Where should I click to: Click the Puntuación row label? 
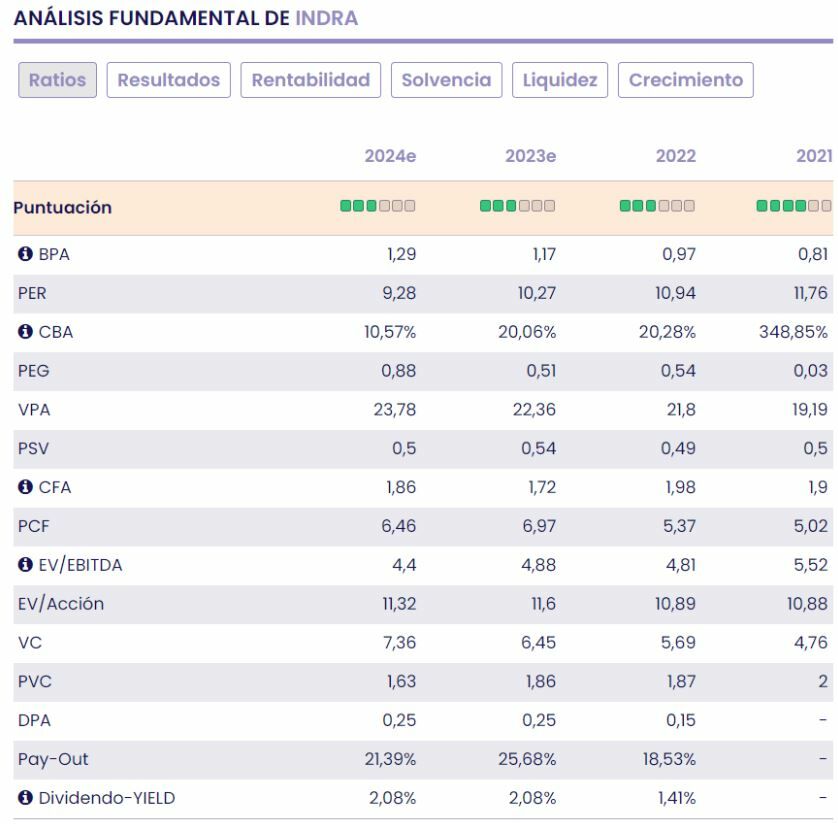pos(62,209)
